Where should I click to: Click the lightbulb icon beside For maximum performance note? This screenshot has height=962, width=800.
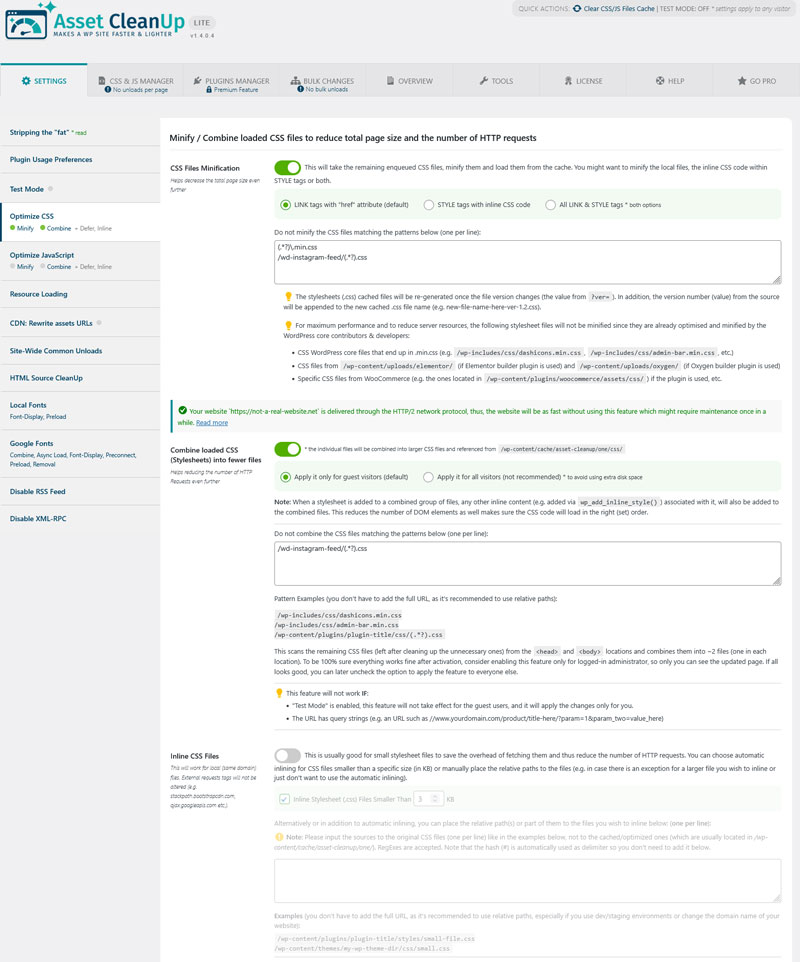click(x=288, y=326)
